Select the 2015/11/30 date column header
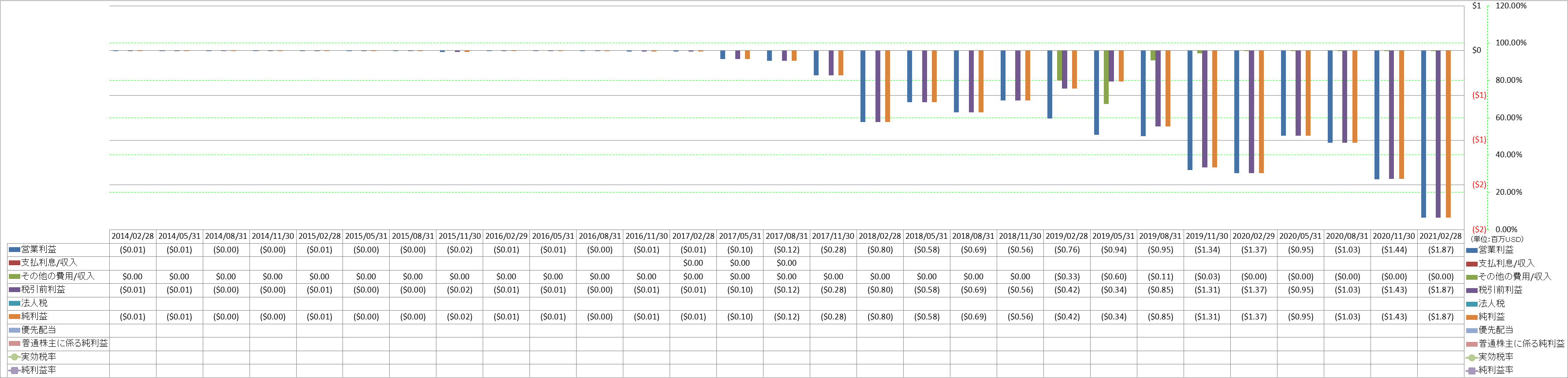The image size is (1568, 378). [460, 236]
